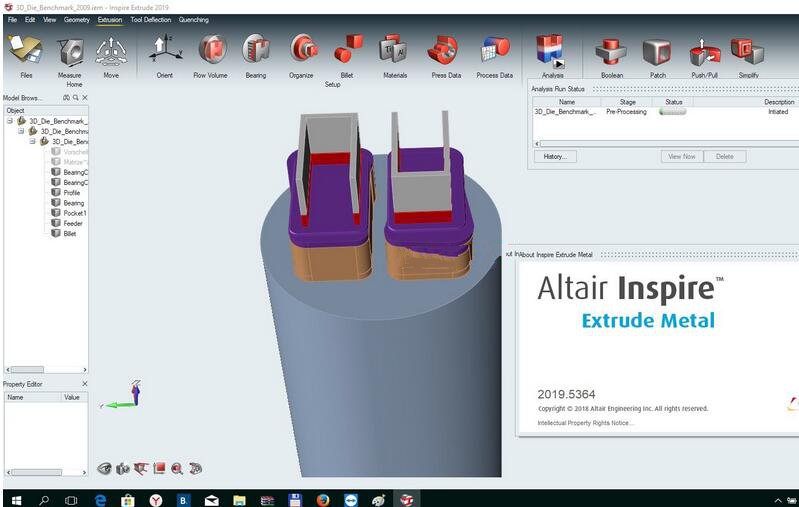
Task: Collapse the top-level 3D_Die_Benchmark tree node
Action: point(10,121)
